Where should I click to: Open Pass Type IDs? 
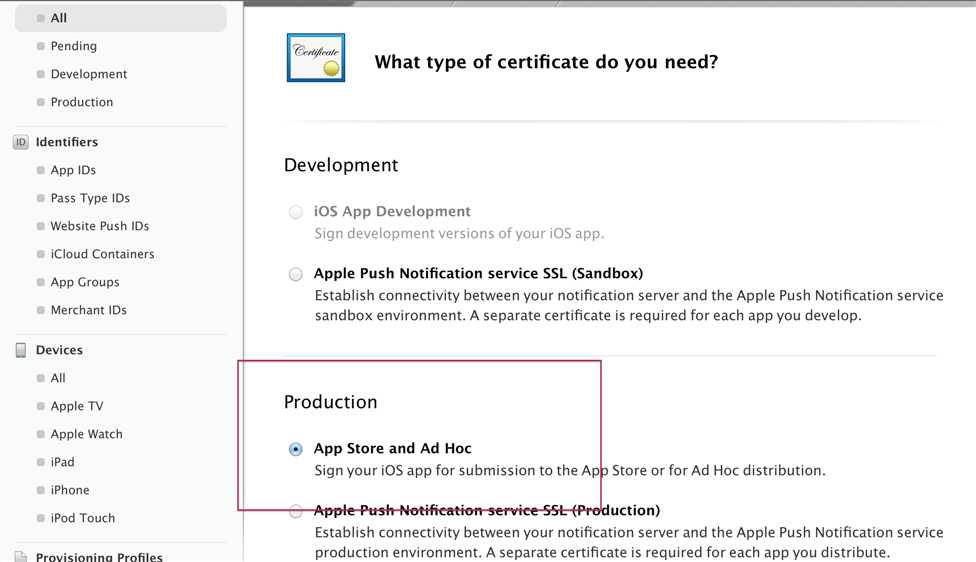[90, 198]
